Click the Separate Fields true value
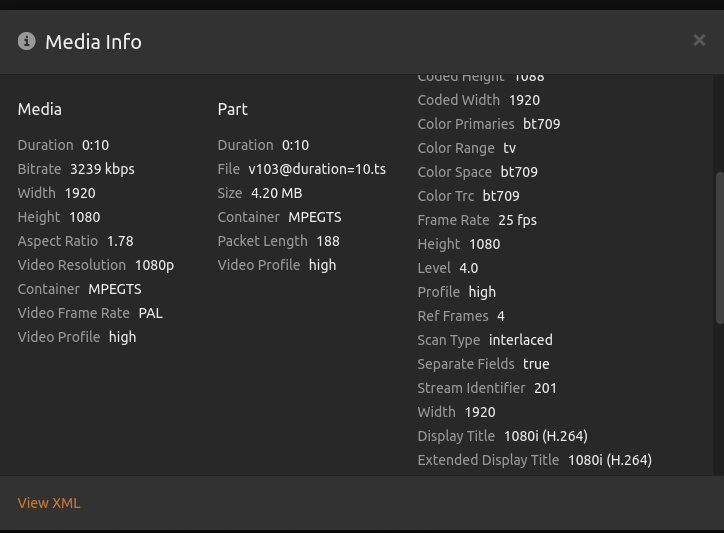 (x=536, y=364)
